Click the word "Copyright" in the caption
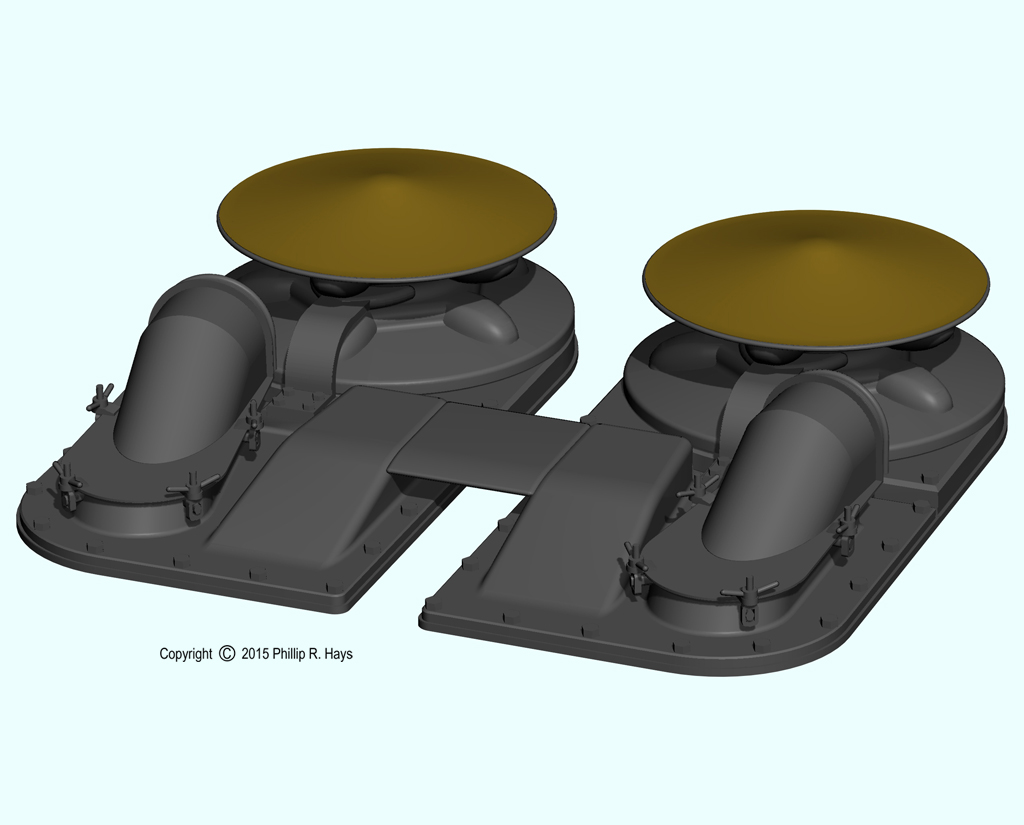Image resolution: width=1024 pixels, height=825 pixels. (x=186, y=654)
